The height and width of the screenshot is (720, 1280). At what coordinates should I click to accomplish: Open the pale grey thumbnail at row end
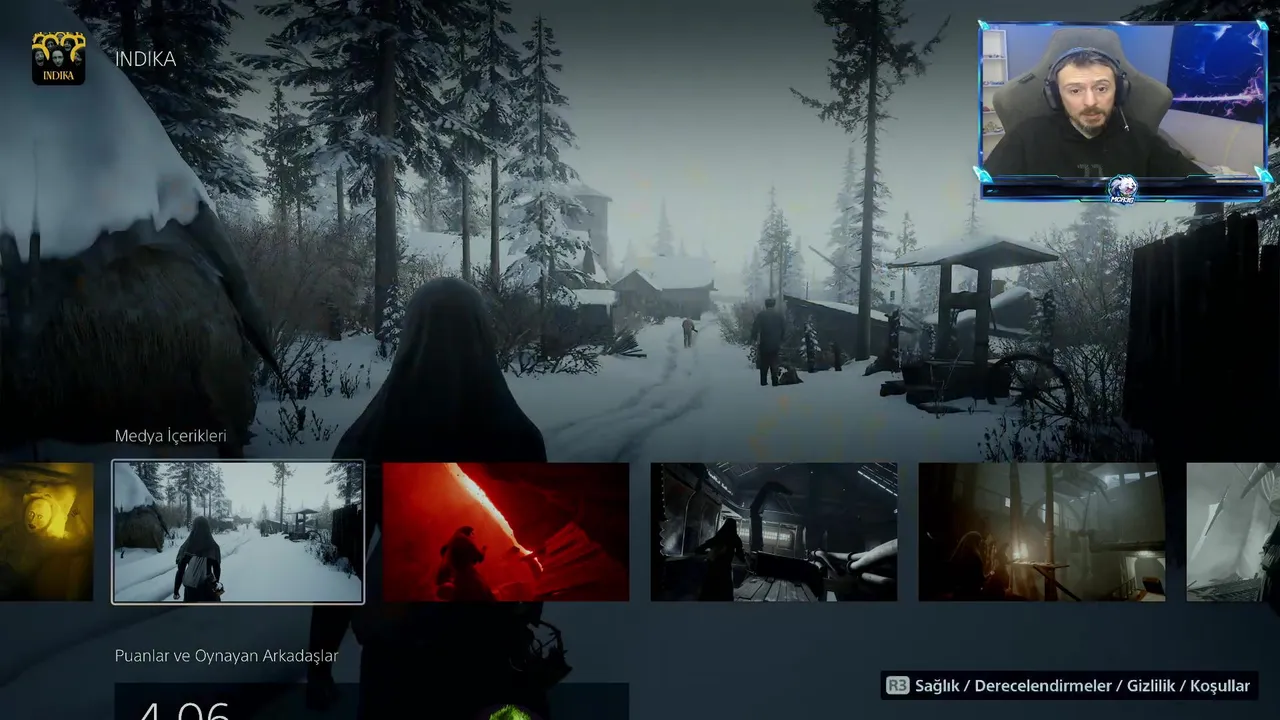tap(1233, 532)
